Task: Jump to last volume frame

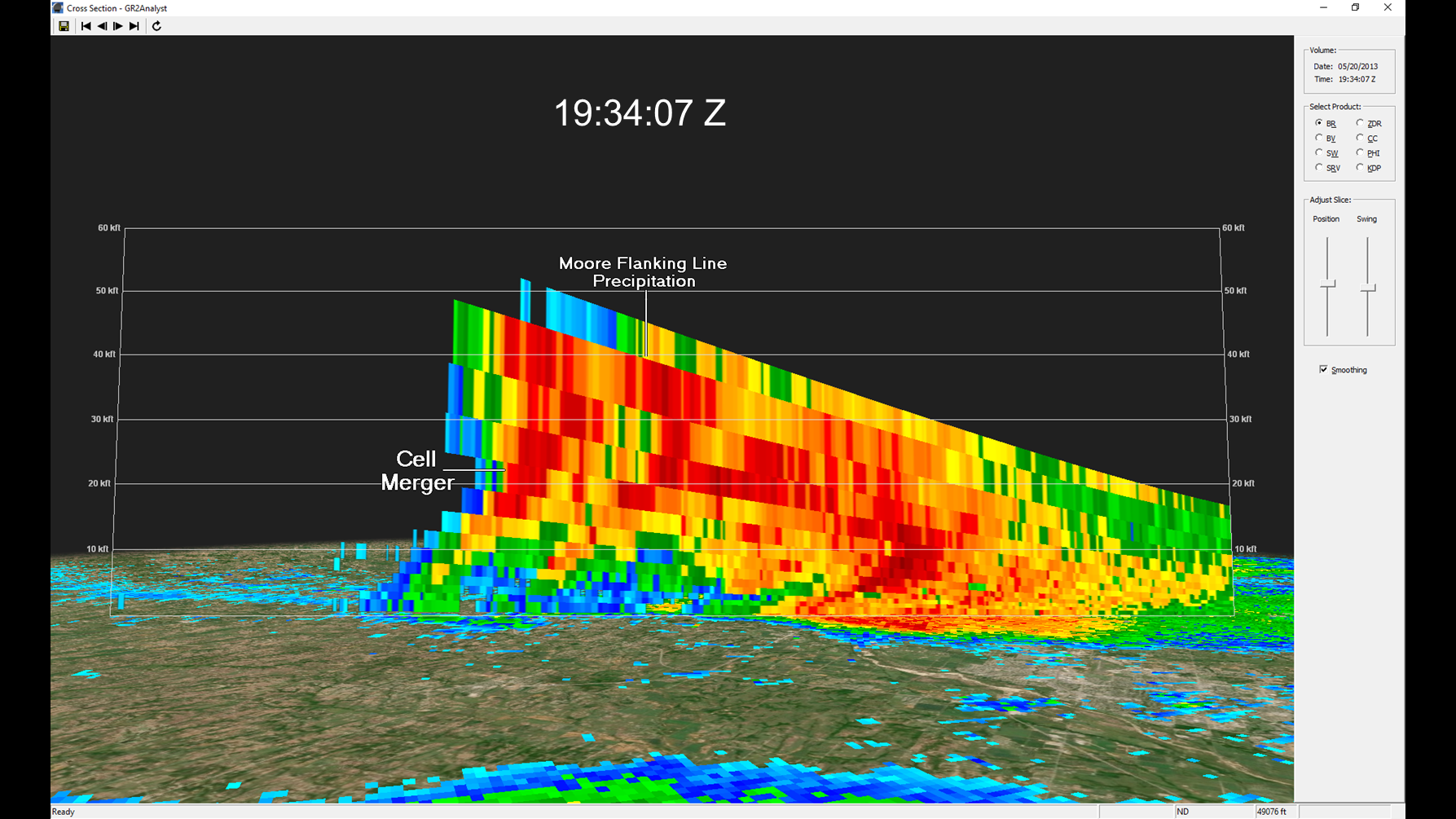Action: (x=134, y=26)
